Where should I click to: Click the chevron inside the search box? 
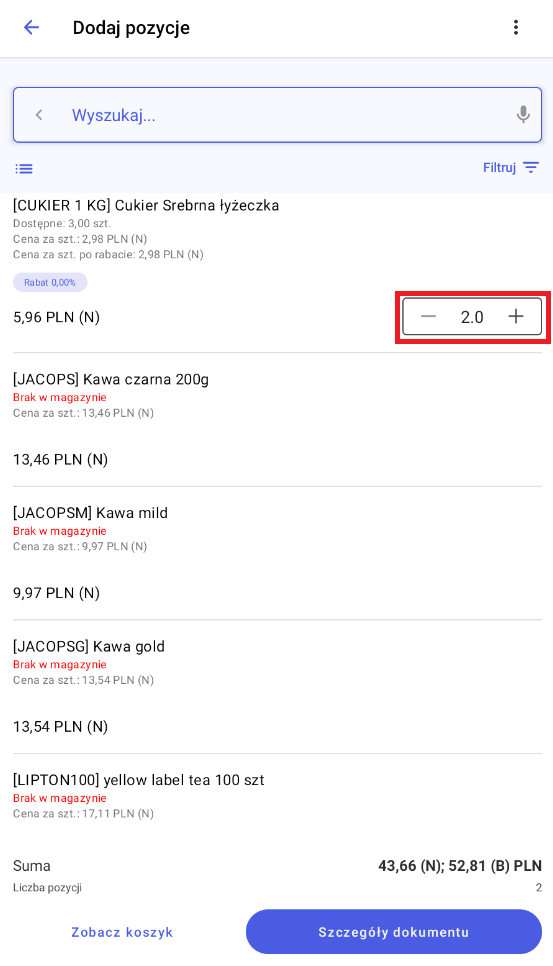39,115
